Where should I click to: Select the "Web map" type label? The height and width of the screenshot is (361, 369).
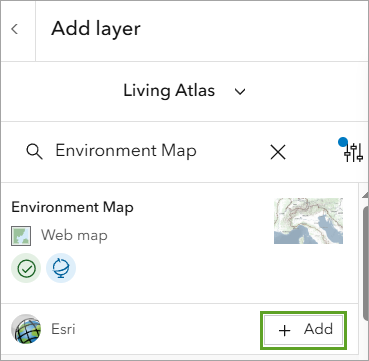(x=74, y=236)
